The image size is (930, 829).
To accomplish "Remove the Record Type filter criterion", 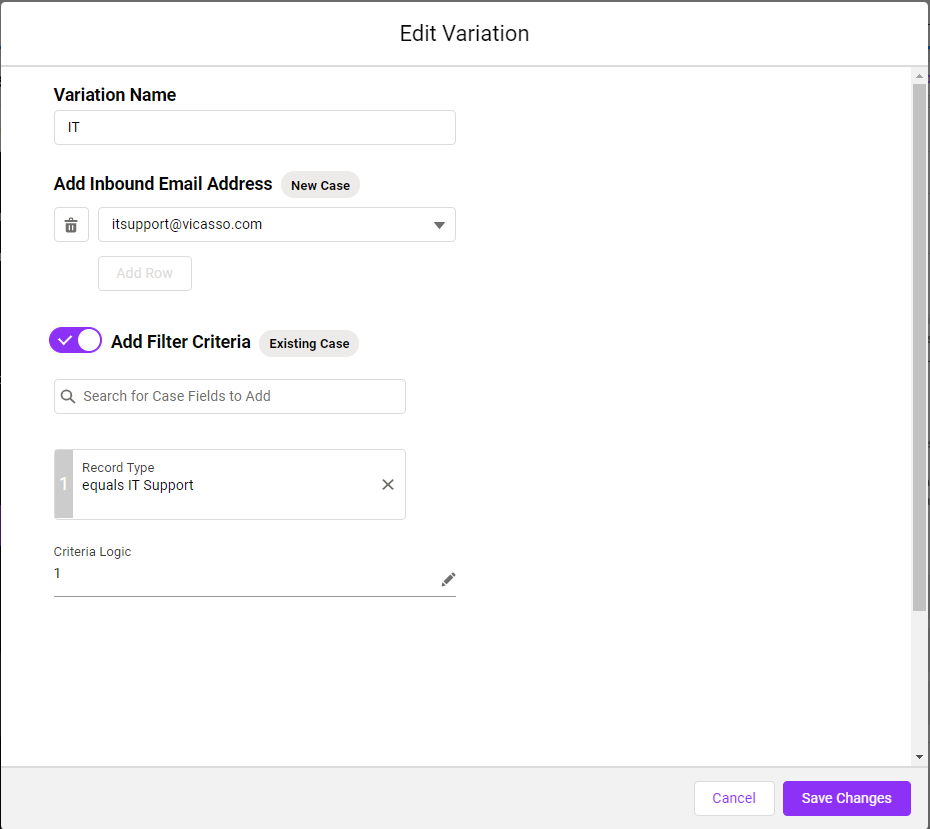I will (x=388, y=484).
